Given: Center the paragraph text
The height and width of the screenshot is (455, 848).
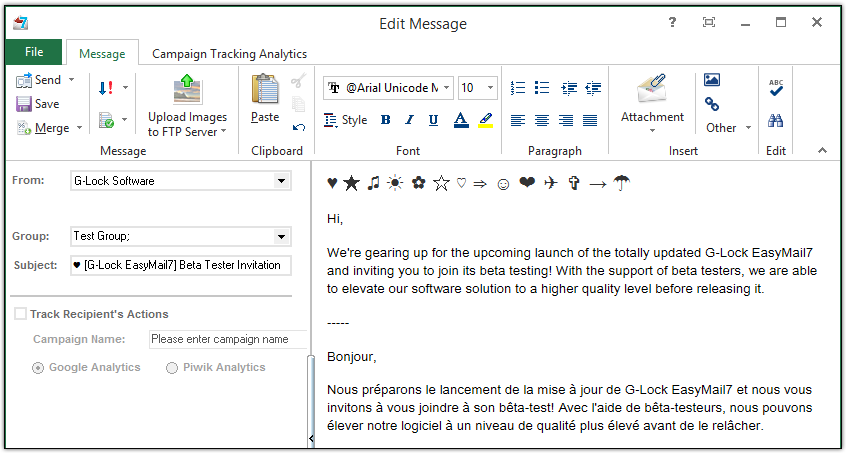Looking at the screenshot, I should point(541,120).
